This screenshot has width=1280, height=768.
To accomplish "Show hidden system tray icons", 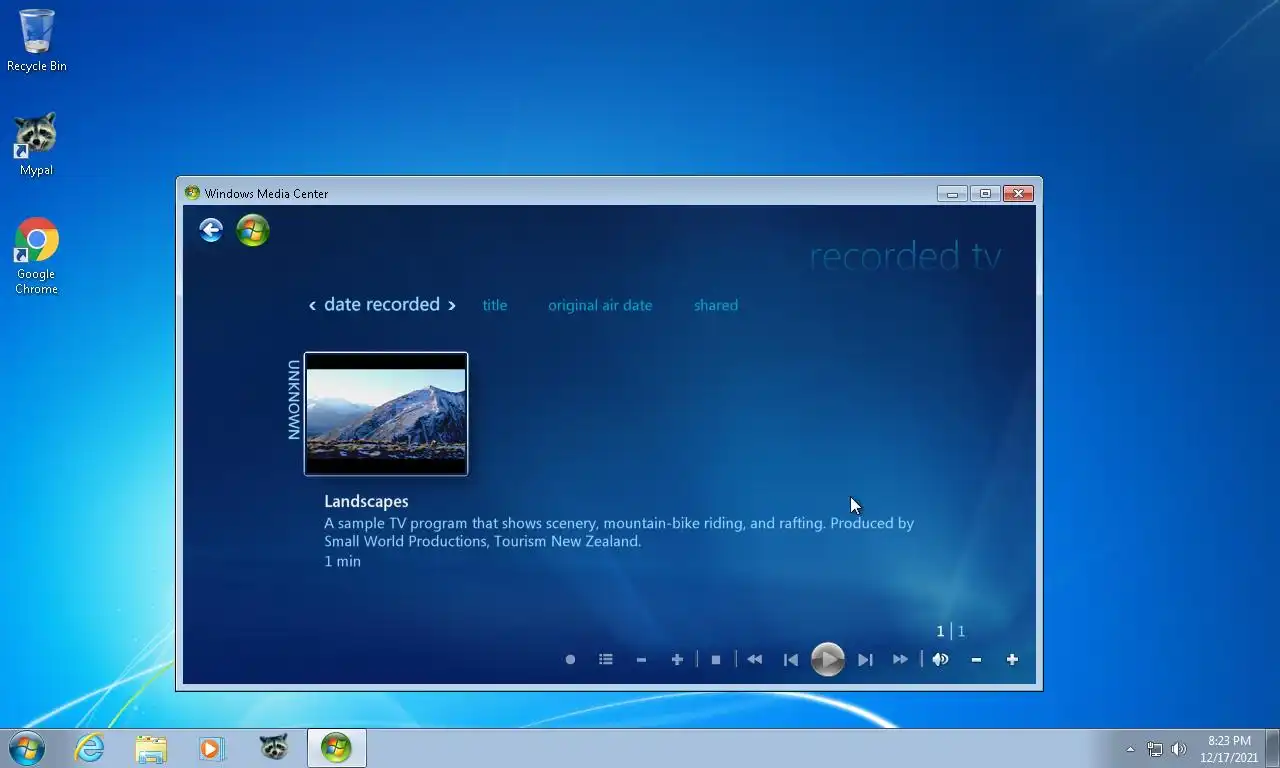I will [x=1130, y=749].
